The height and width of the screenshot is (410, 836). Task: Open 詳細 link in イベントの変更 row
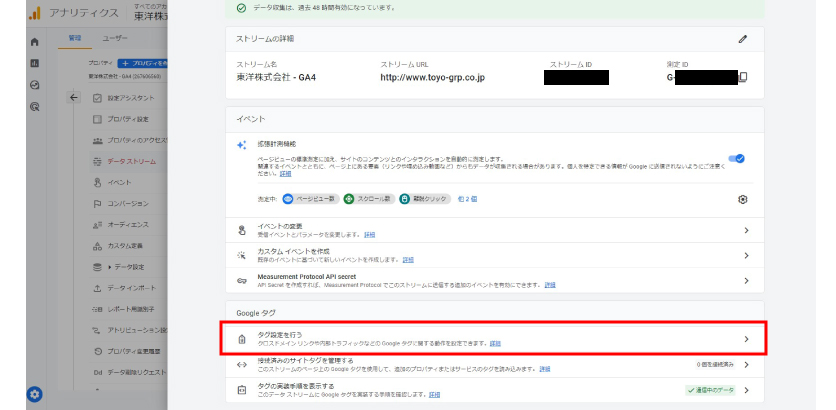[x=369, y=235]
